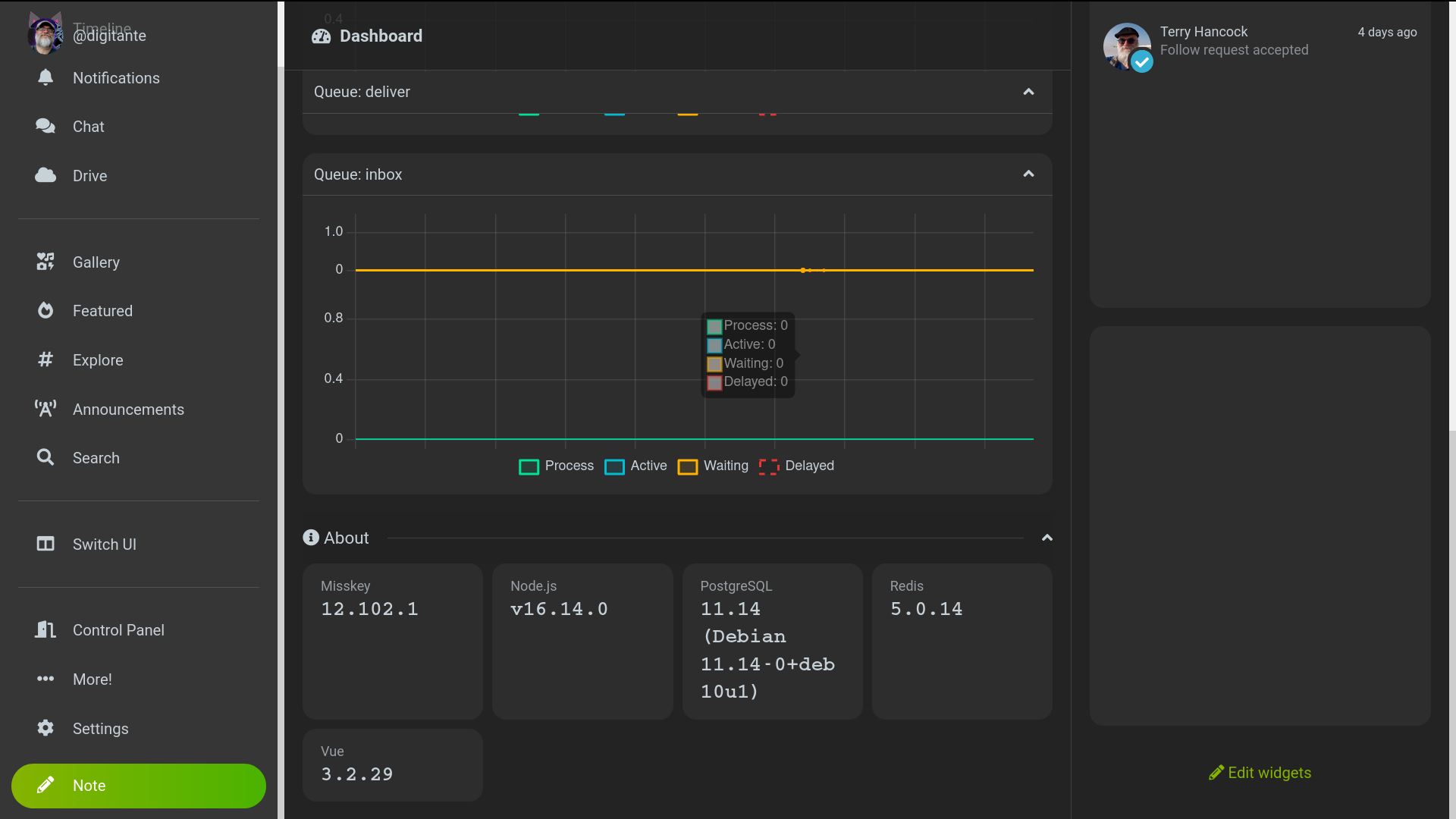Open Featured via the flame icon
1456x819 pixels.
45,310
